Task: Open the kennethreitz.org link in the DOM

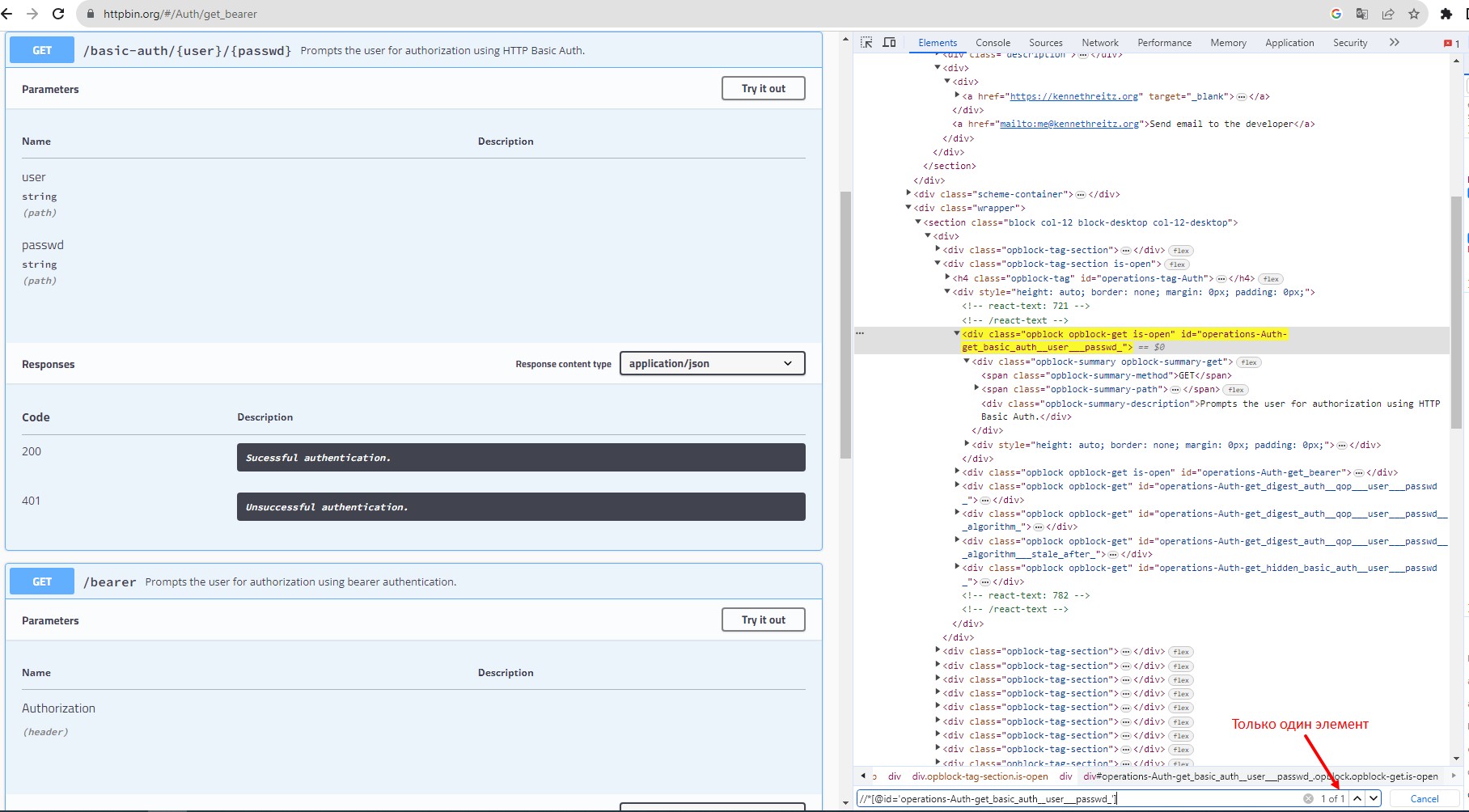Action: click(x=1075, y=96)
